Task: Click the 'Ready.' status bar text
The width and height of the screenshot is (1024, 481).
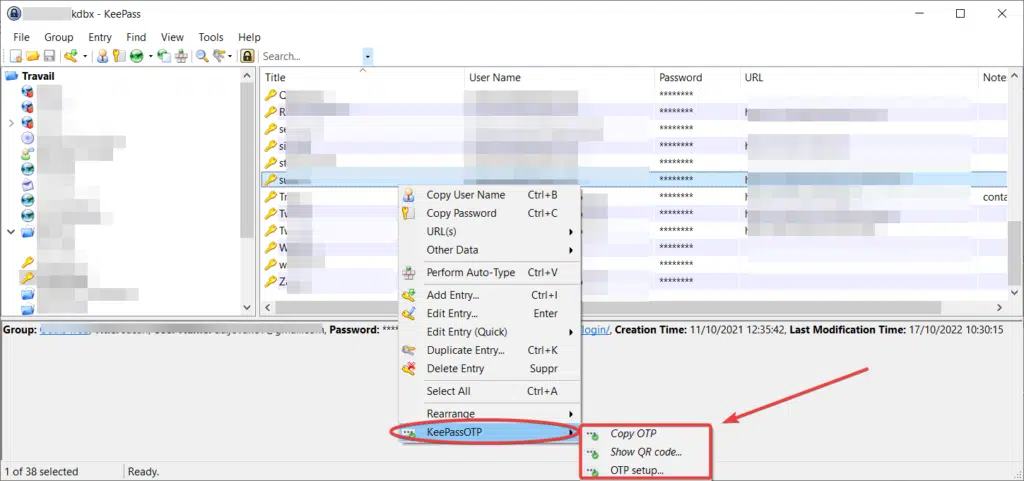Action: pos(143,471)
